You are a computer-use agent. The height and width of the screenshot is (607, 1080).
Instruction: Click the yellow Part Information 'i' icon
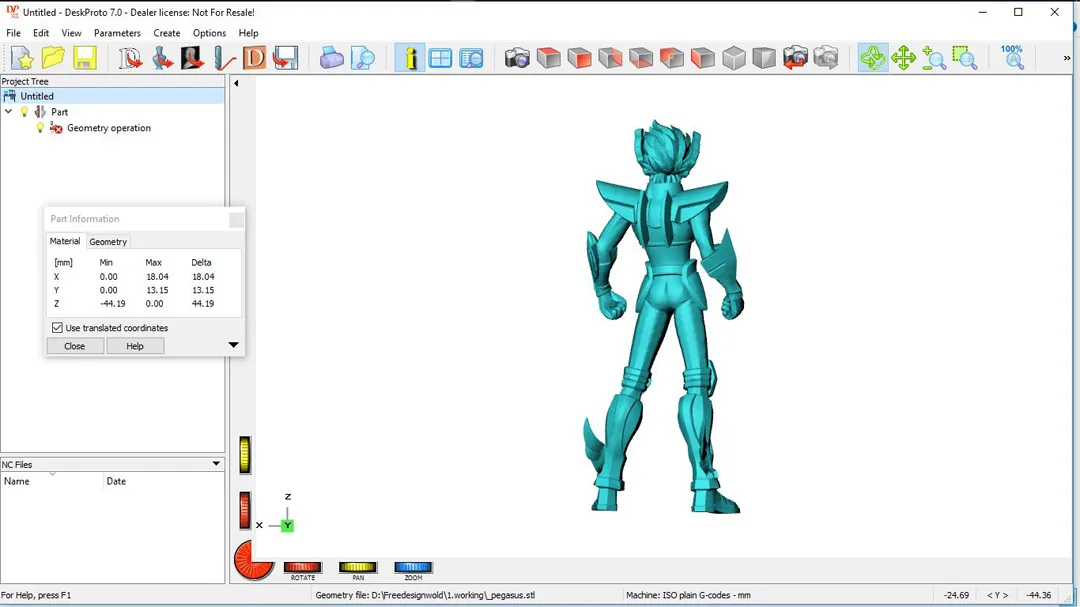point(409,58)
